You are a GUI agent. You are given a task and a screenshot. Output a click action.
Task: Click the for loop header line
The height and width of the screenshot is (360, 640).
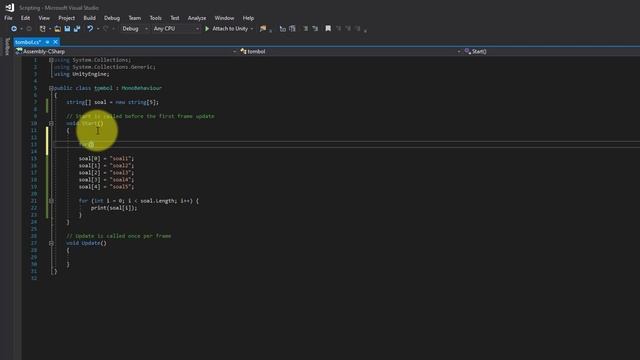(x=139, y=201)
